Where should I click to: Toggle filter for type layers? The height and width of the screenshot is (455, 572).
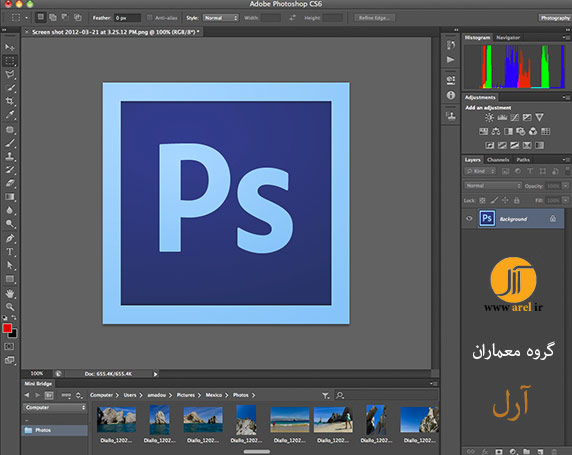(x=530, y=171)
